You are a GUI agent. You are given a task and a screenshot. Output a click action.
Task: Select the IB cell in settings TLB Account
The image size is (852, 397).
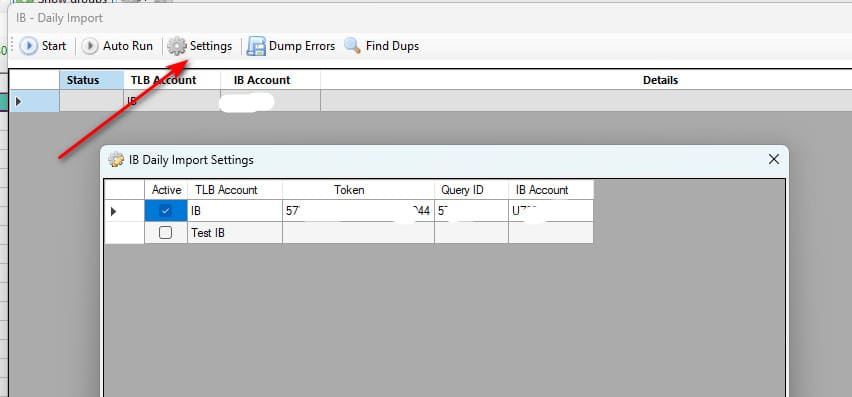click(x=235, y=211)
